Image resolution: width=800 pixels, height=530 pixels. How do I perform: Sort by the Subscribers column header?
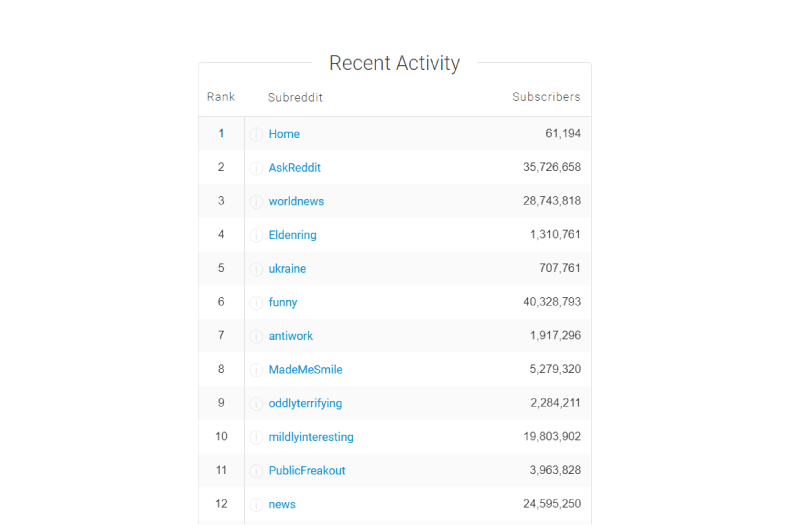pyautogui.click(x=546, y=97)
